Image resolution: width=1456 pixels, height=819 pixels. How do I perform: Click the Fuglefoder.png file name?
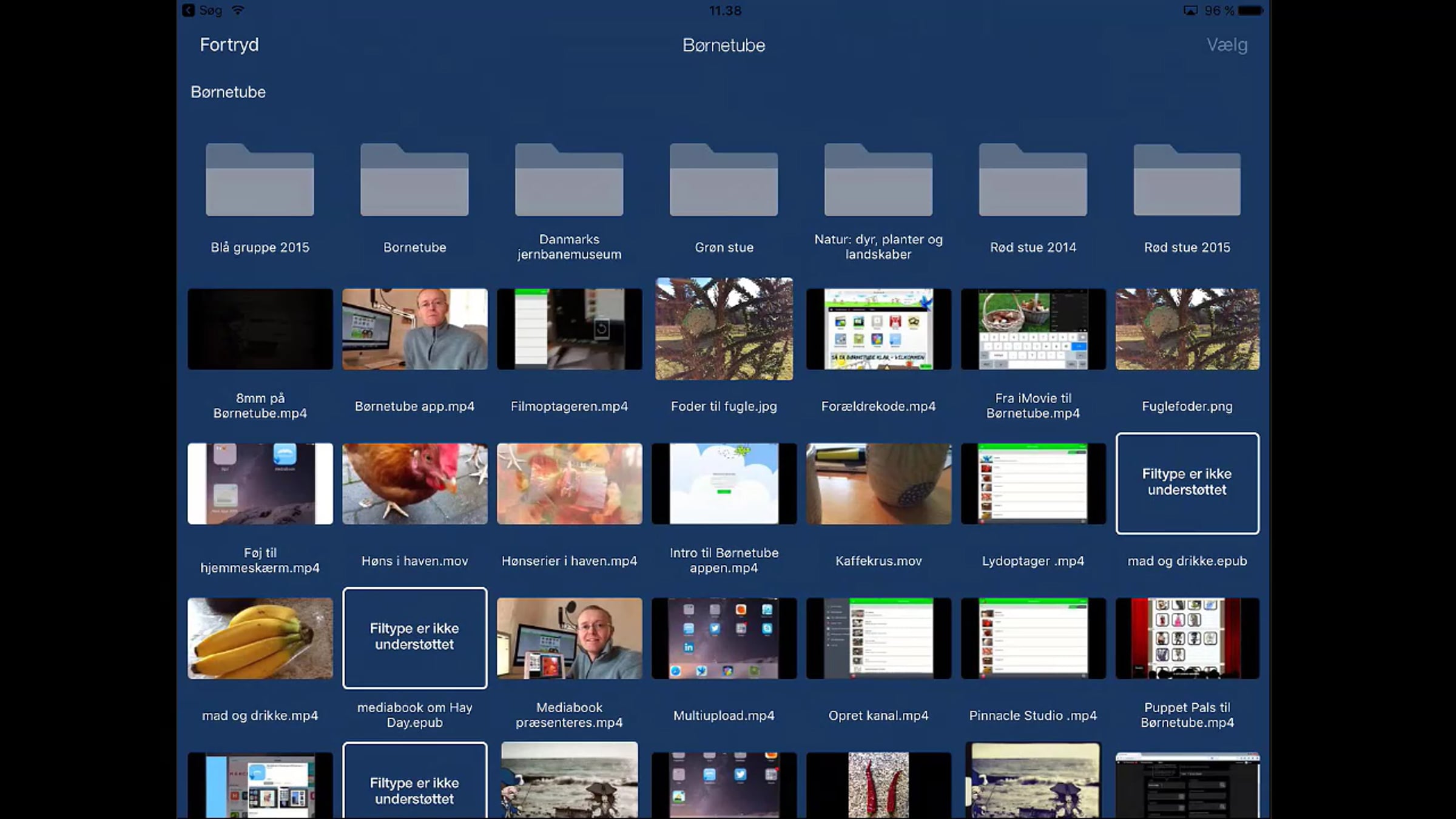pyautogui.click(x=1187, y=406)
